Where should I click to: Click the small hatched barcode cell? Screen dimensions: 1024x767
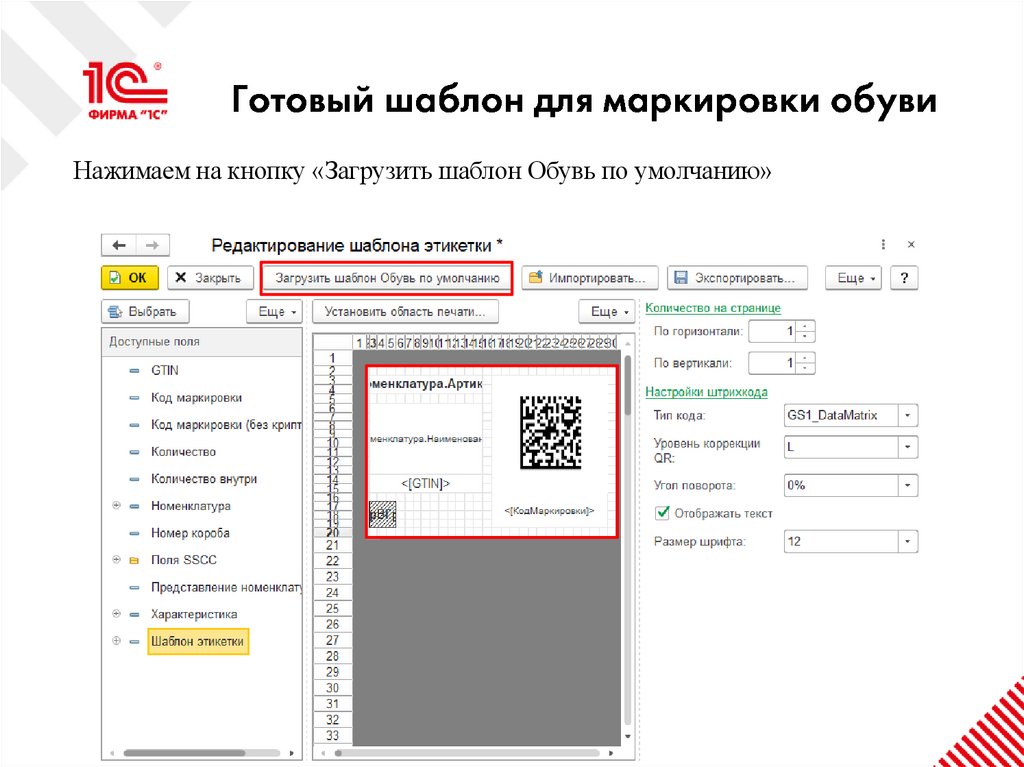click(383, 515)
